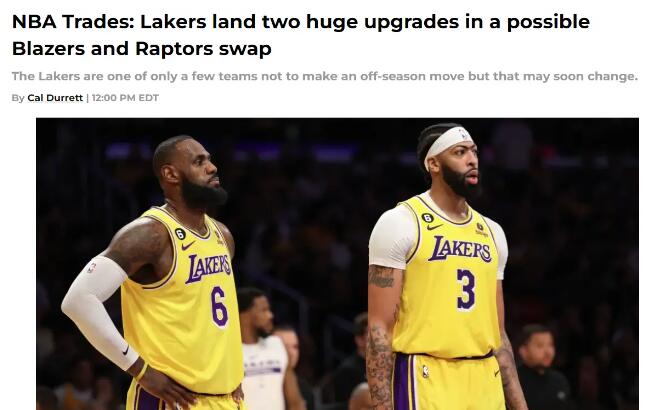
Task: Click NBA logo on number 3 player's shorts
Action: pyautogui.click(x=425, y=372)
